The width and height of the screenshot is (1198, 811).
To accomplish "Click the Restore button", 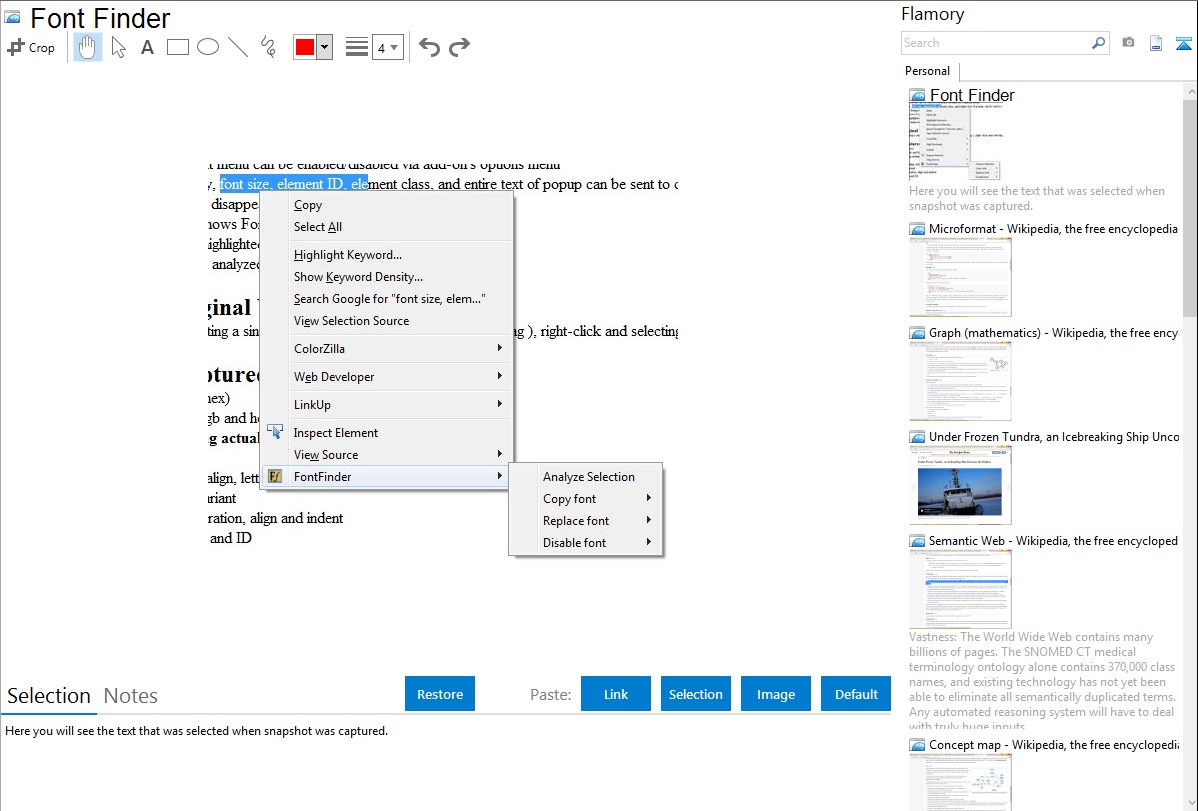I will 440,694.
